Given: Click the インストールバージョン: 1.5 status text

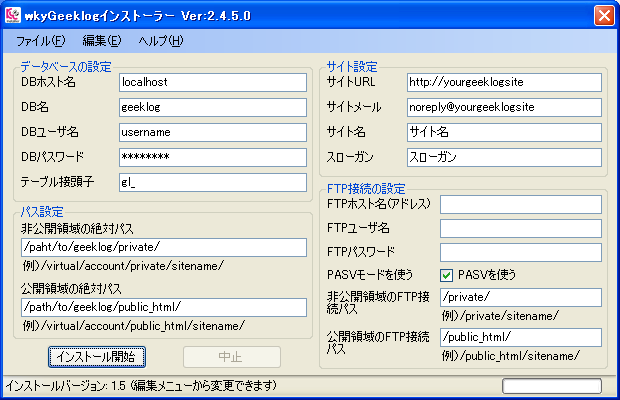Looking at the screenshot, I should [141, 385].
